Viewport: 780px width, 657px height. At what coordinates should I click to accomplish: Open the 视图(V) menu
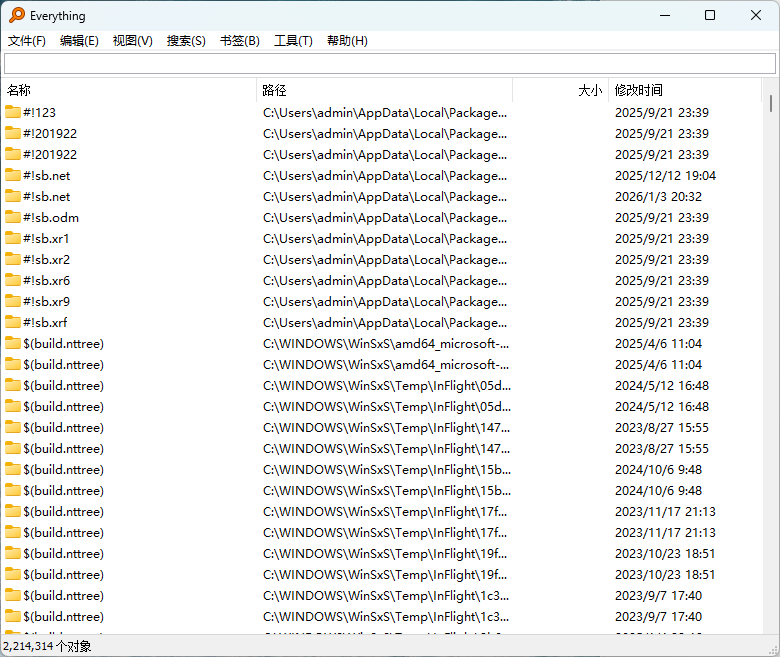132,41
